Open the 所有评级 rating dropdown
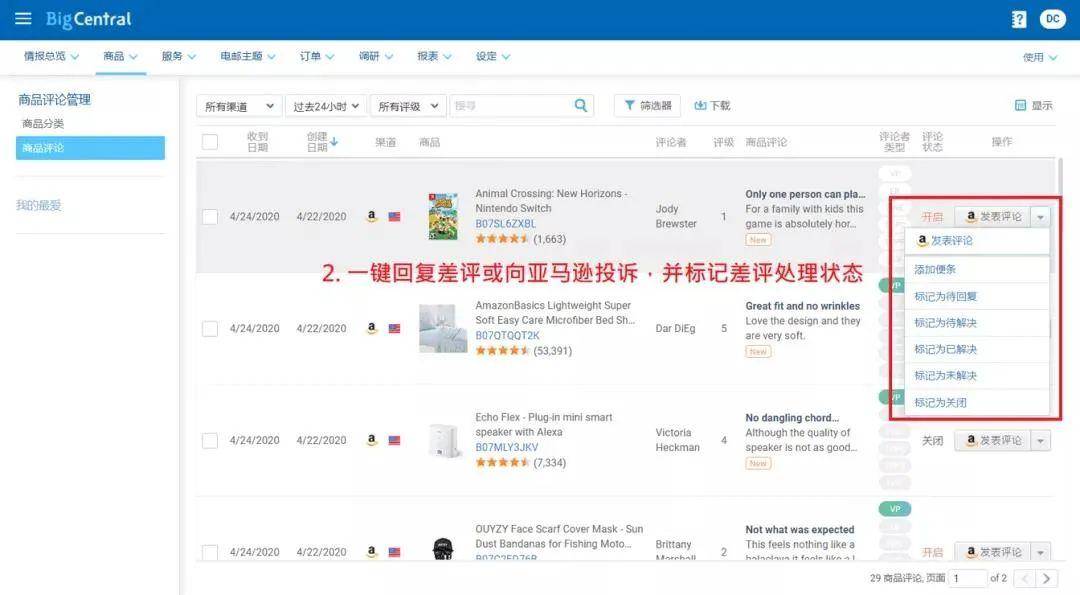1080x595 pixels. 409,106
